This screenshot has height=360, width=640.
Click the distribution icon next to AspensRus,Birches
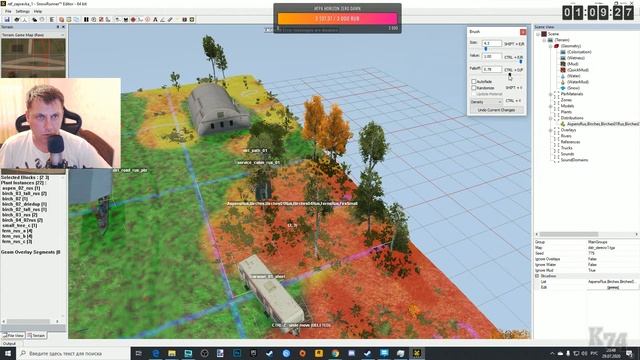(x=563, y=124)
